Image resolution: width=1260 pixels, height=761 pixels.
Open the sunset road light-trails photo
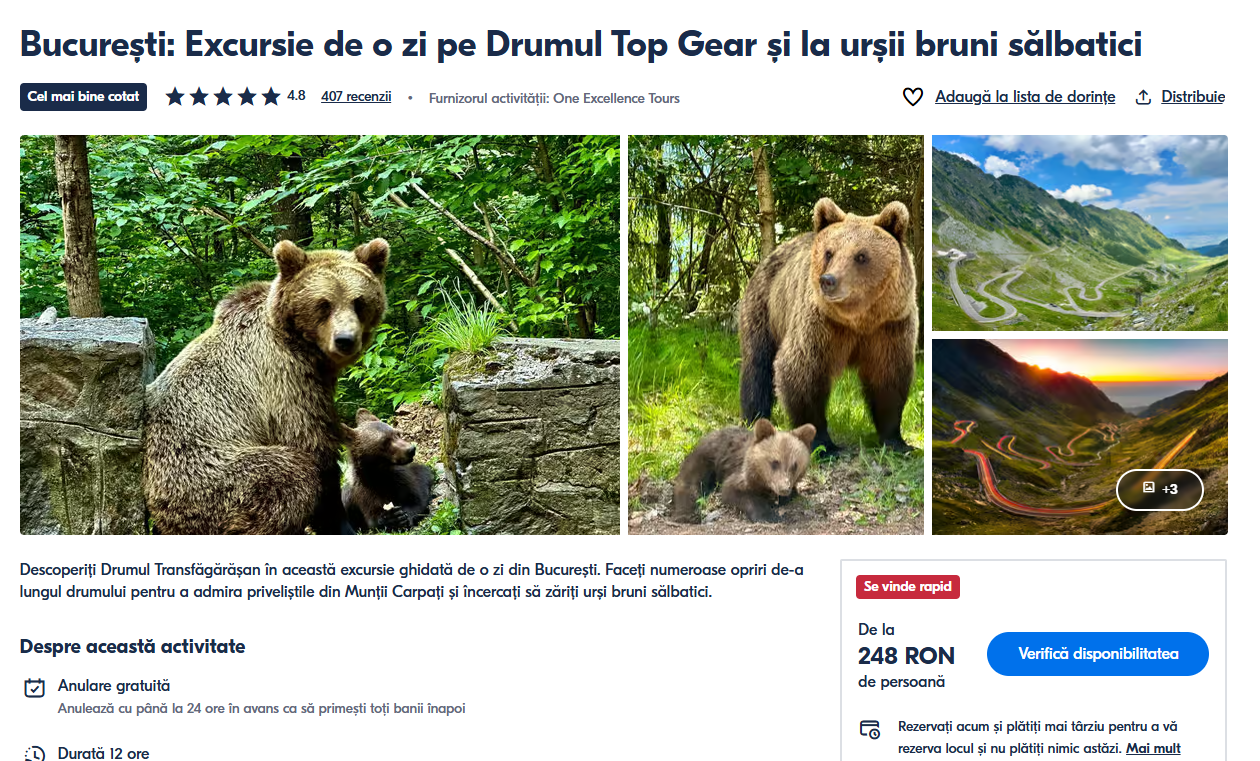[1079, 437]
